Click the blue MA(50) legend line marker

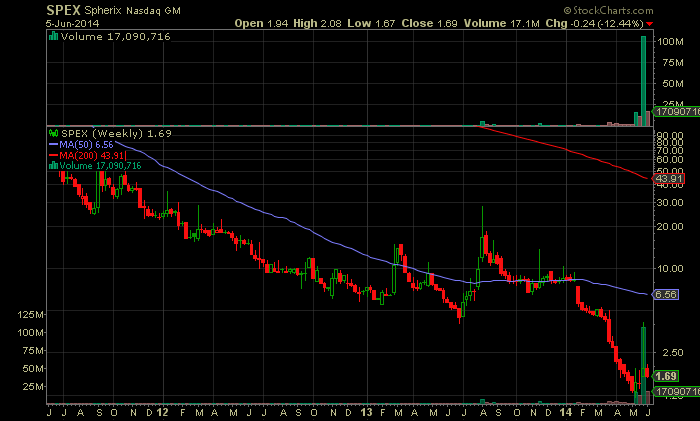click(54, 144)
